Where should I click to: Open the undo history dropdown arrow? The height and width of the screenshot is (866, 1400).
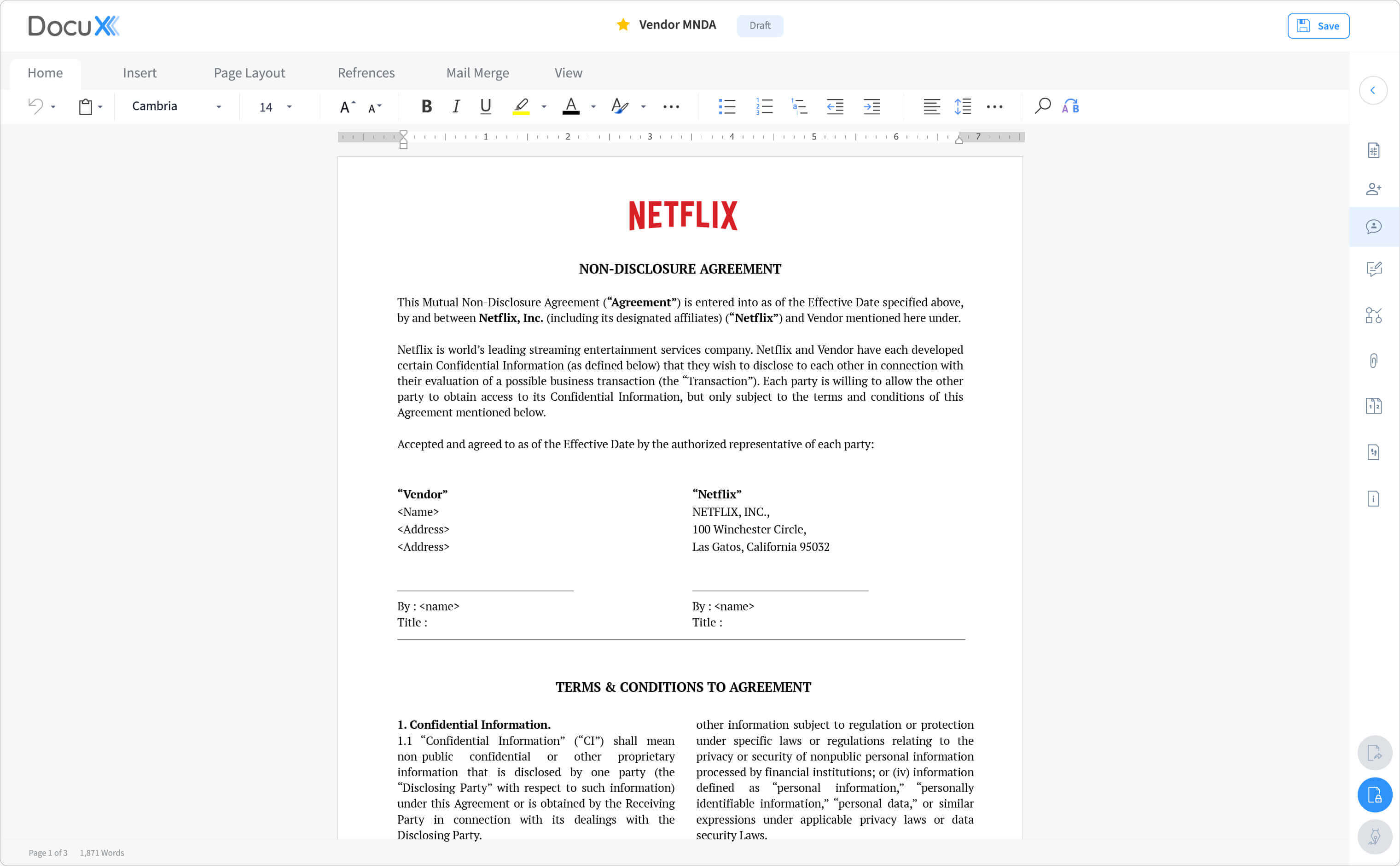[x=53, y=107]
